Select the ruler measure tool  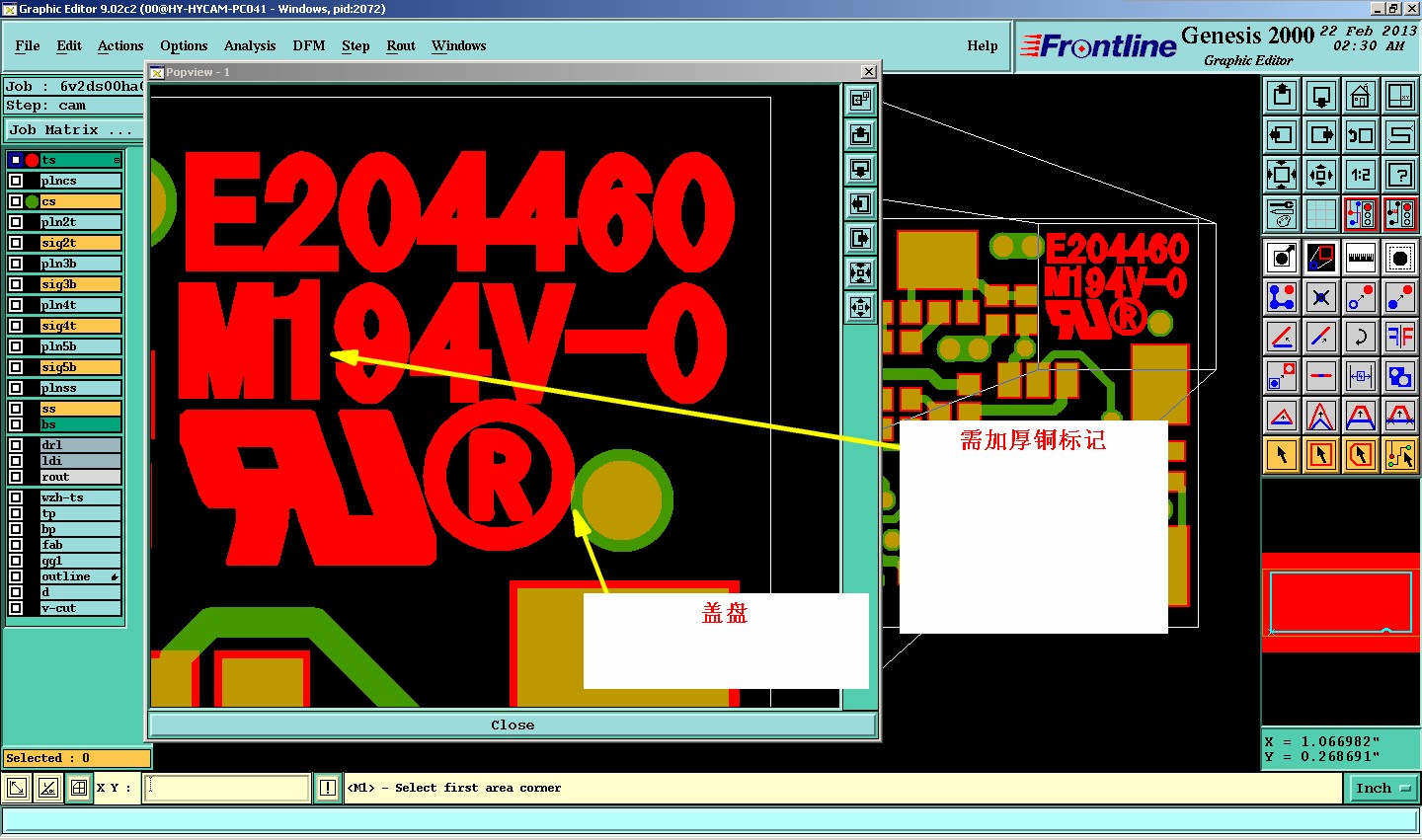click(x=1361, y=258)
